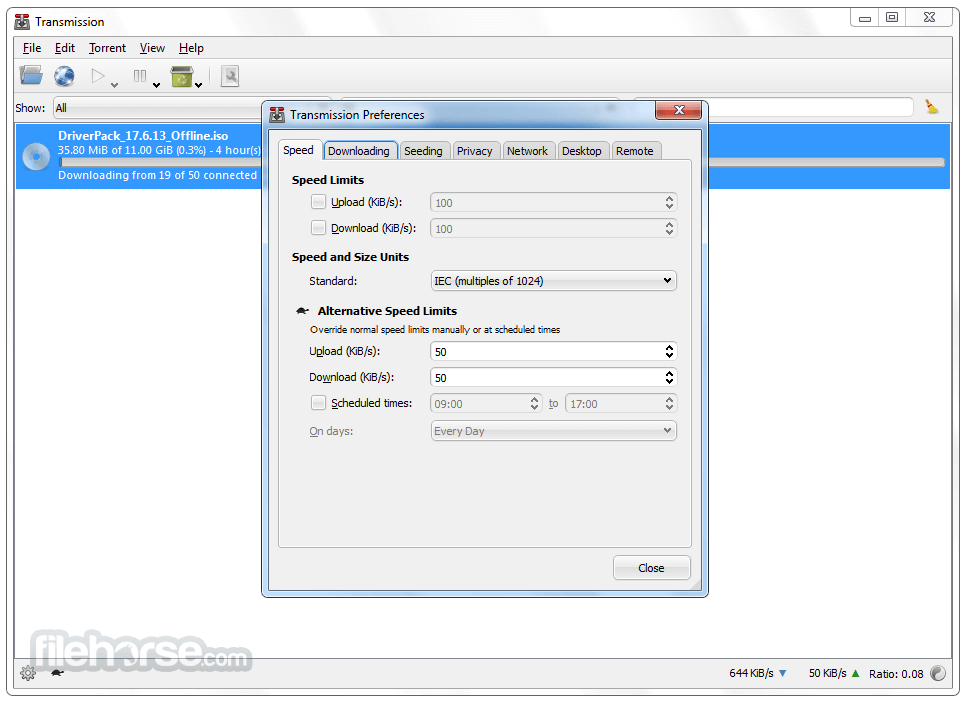This screenshot has width=966, height=702.
Task: Open the Help menu
Action: (191, 47)
